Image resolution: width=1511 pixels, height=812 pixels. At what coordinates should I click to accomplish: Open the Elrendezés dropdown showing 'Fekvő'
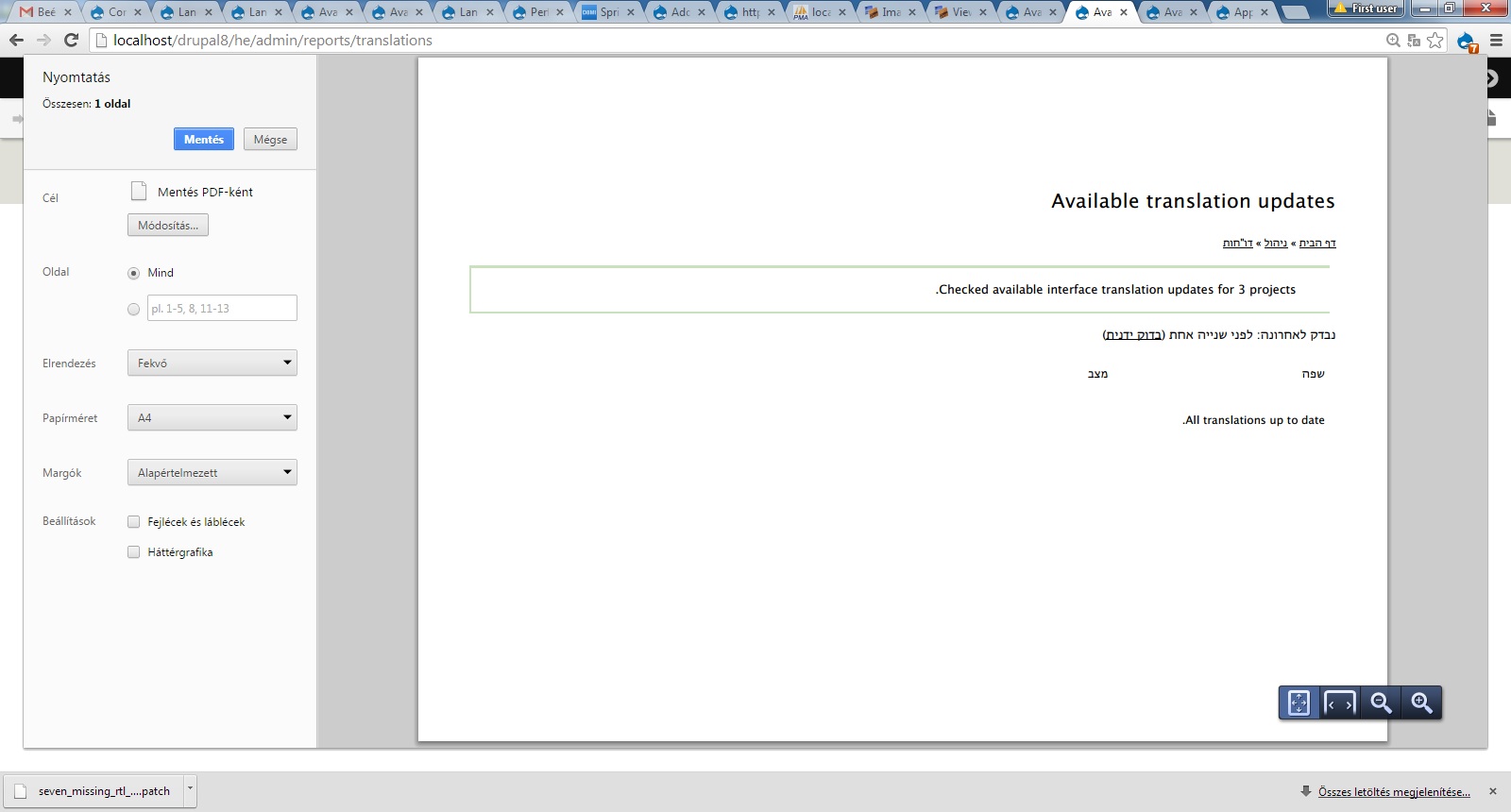pos(212,364)
